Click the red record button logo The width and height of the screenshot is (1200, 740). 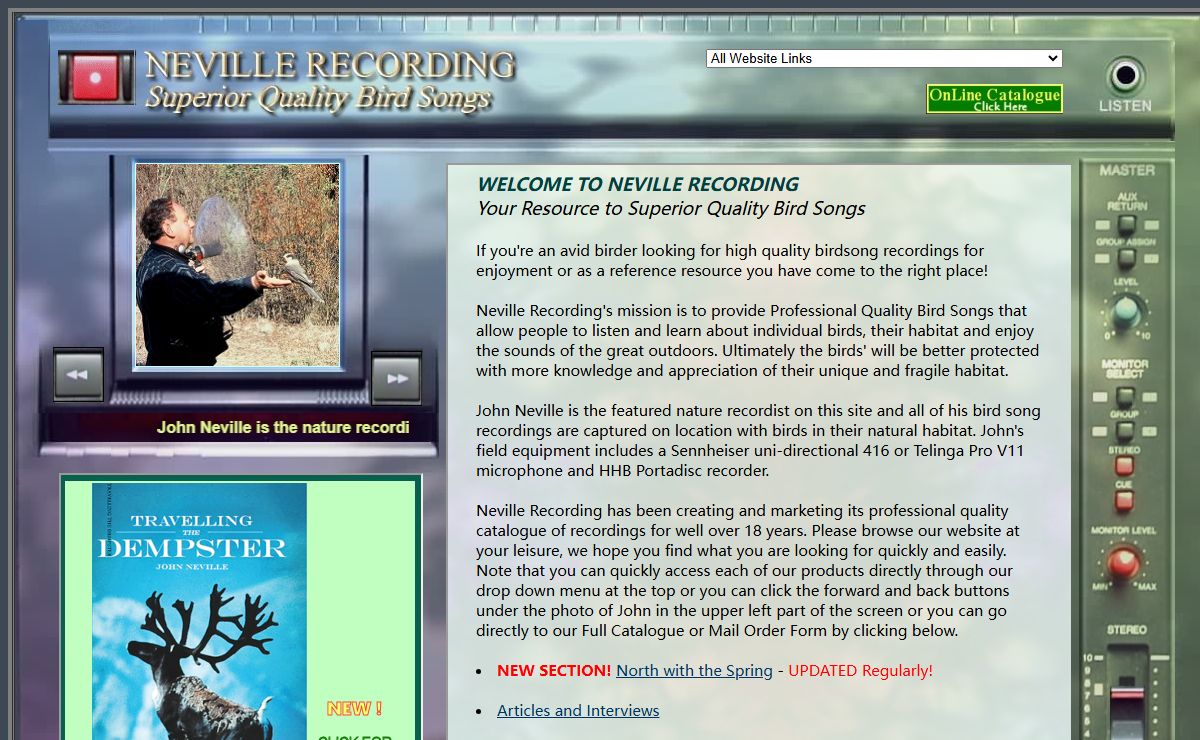pyautogui.click(x=96, y=77)
